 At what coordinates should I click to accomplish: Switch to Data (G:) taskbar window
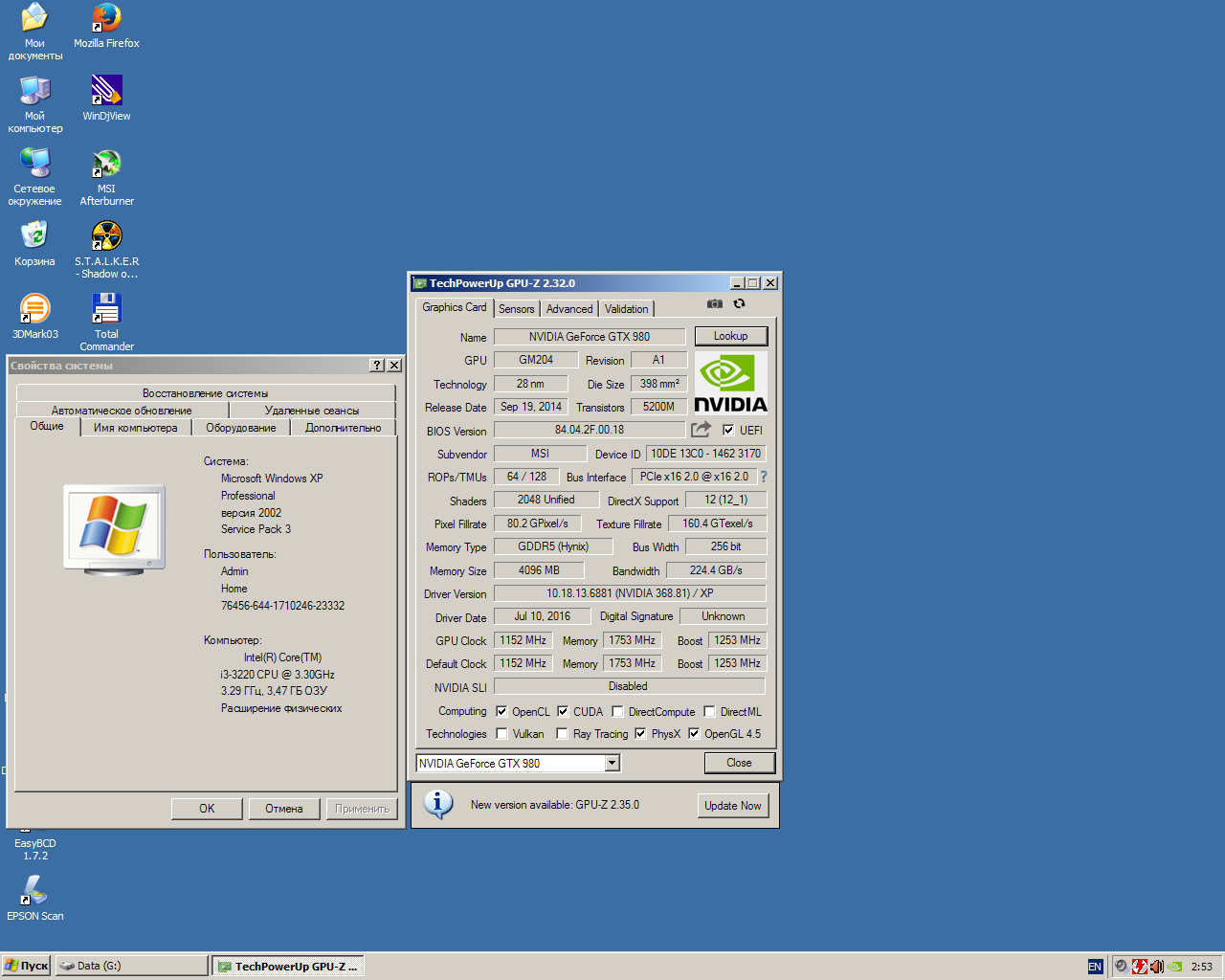coord(131,967)
